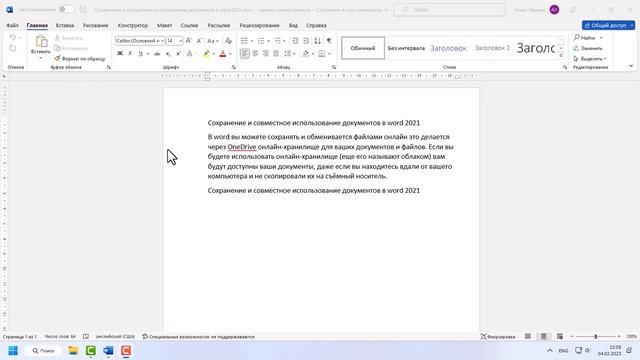Click the title bar search box
The height and width of the screenshot is (360, 640).
[x=450, y=9]
